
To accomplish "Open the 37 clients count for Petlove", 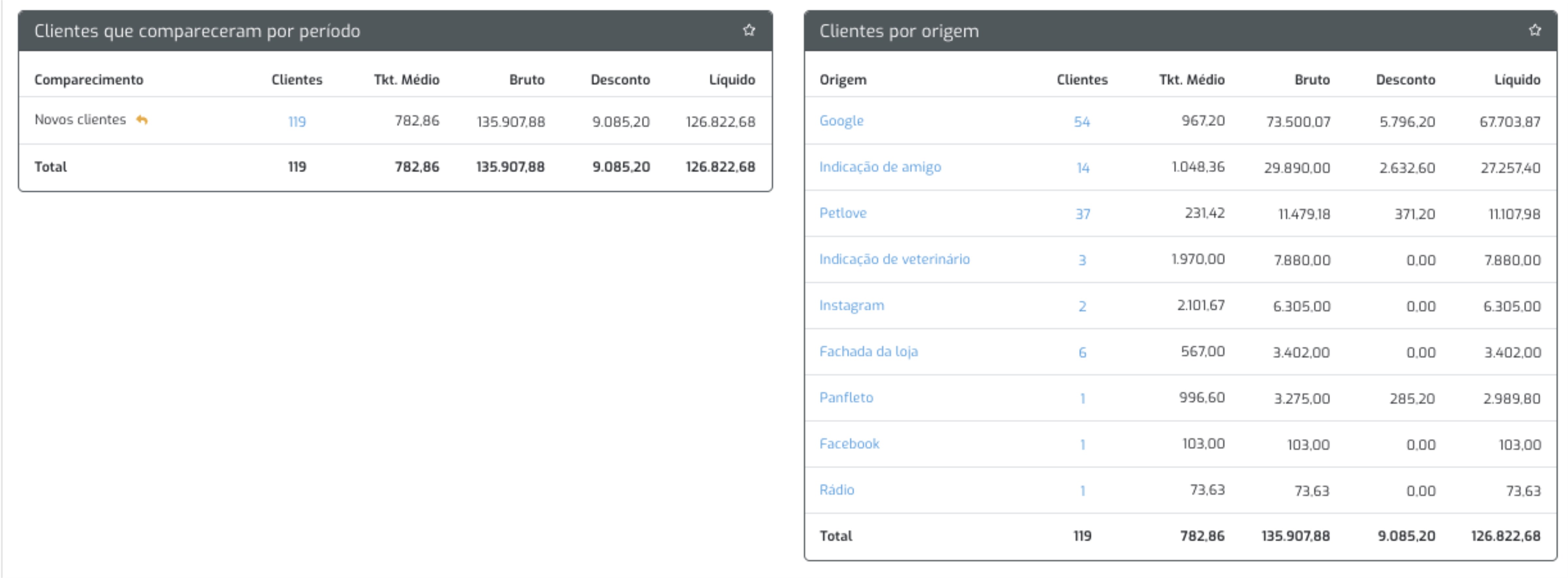I will (1082, 214).
